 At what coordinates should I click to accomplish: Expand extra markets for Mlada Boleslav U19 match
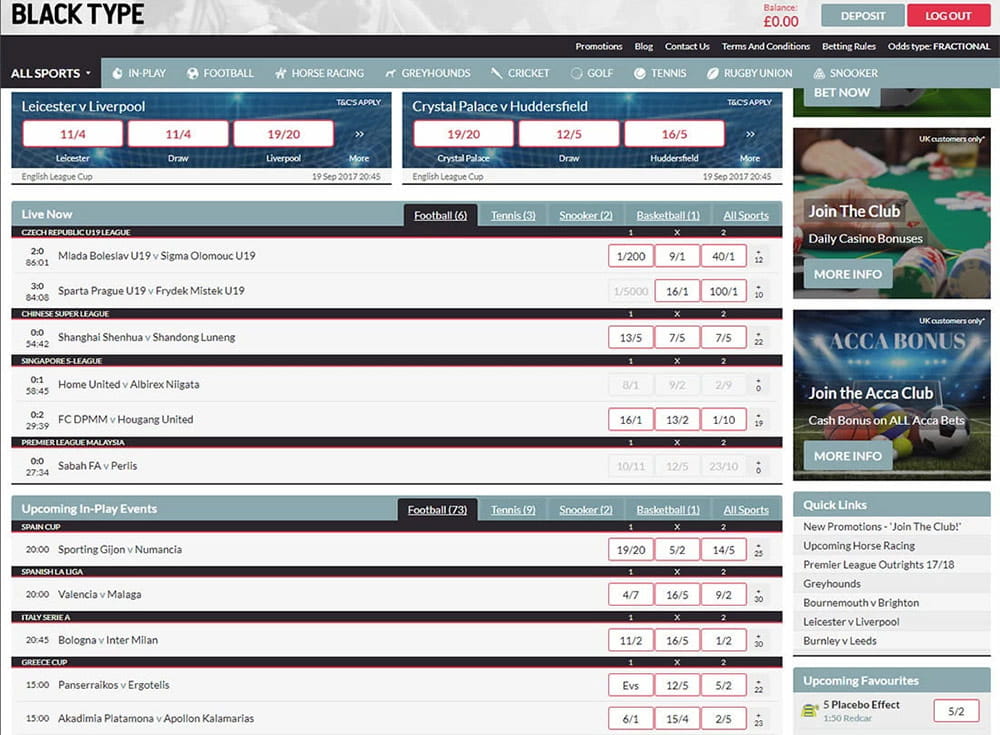[x=758, y=256]
